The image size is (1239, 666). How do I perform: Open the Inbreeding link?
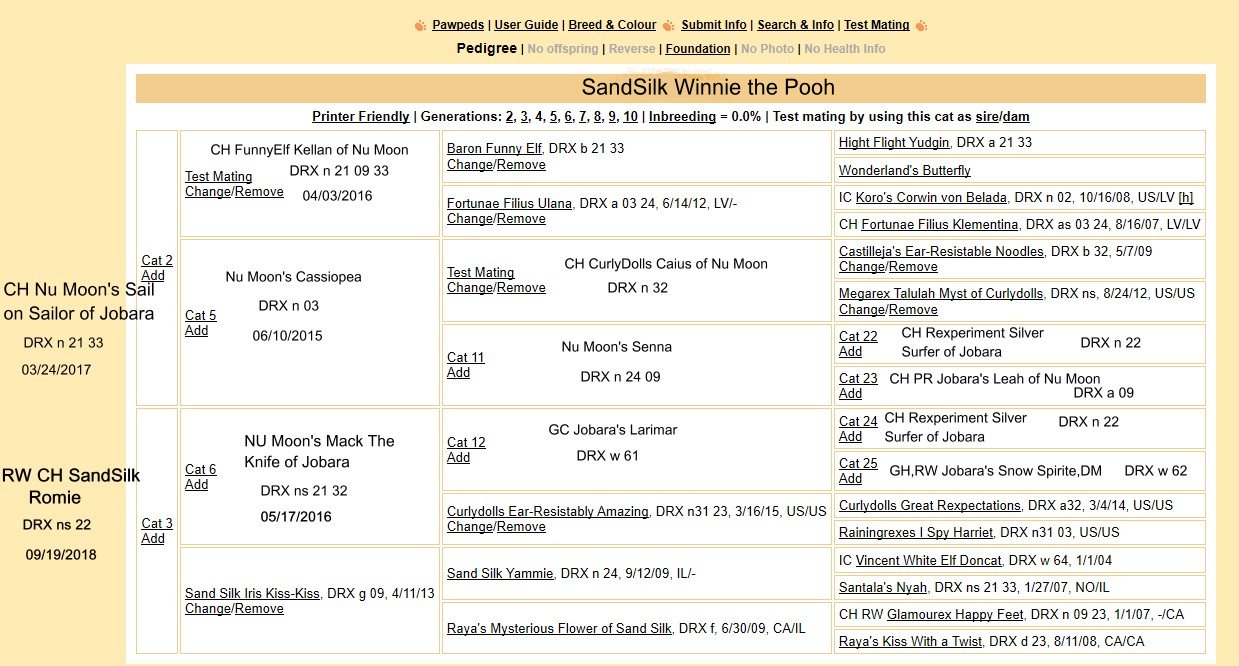[x=682, y=116]
